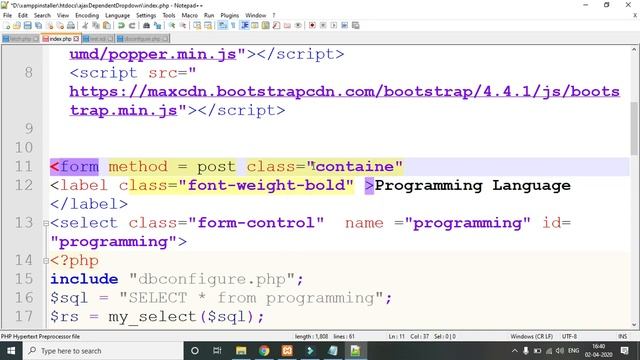
Task: Click 'PHP Hypertext Preprocessor file' status text
Action: 40,336
